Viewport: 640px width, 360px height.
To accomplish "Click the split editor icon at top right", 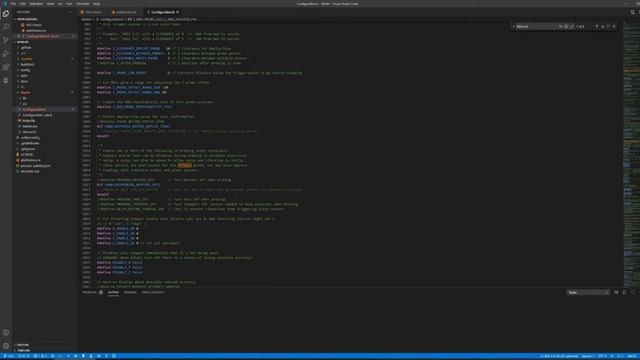I will [633, 12].
